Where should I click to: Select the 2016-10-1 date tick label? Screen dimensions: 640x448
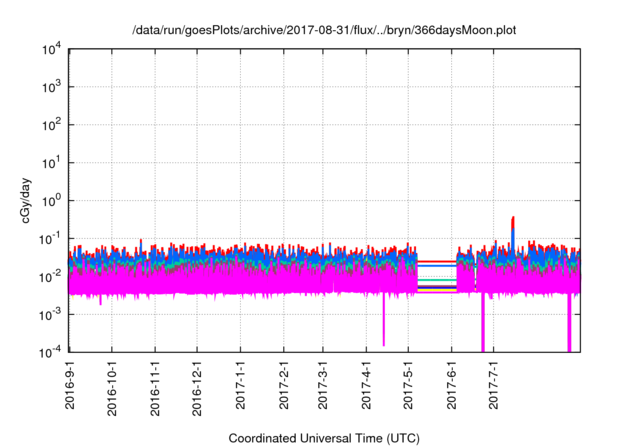[x=113, y=387]
